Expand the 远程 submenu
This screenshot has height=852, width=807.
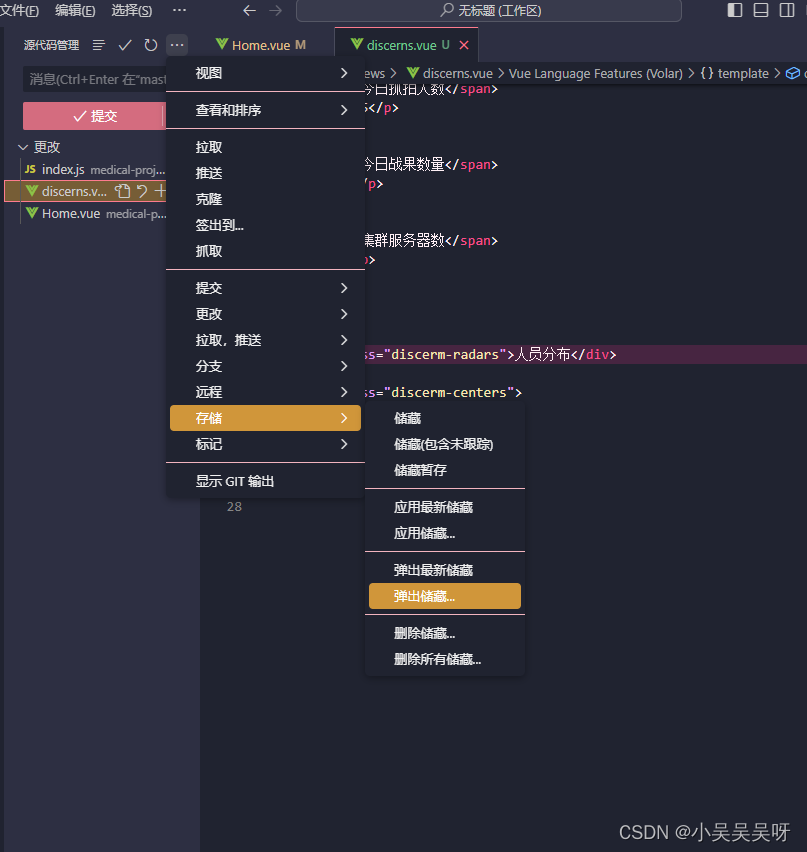[x=265, y=391]
